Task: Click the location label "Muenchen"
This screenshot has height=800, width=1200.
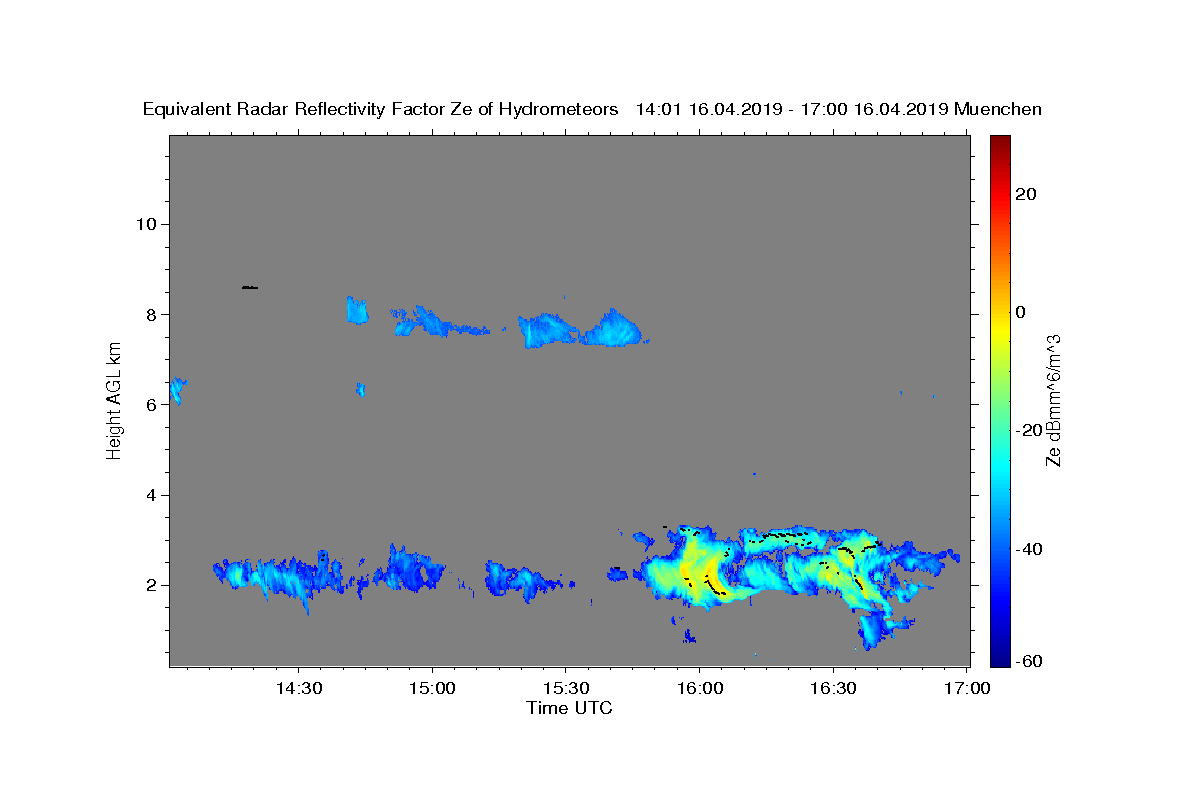Action: pyautogui.click(x=999, y=109)
